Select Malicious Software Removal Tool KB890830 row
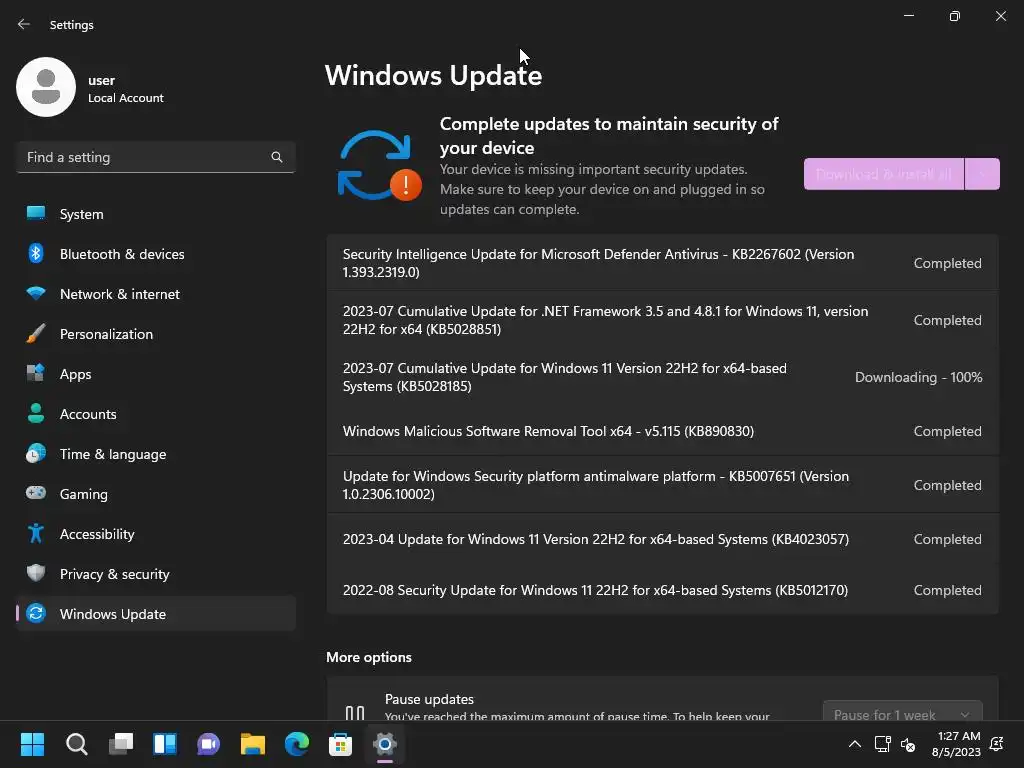Image resolution: width=1024 pixels, height=768 pixels. (662, 431)
